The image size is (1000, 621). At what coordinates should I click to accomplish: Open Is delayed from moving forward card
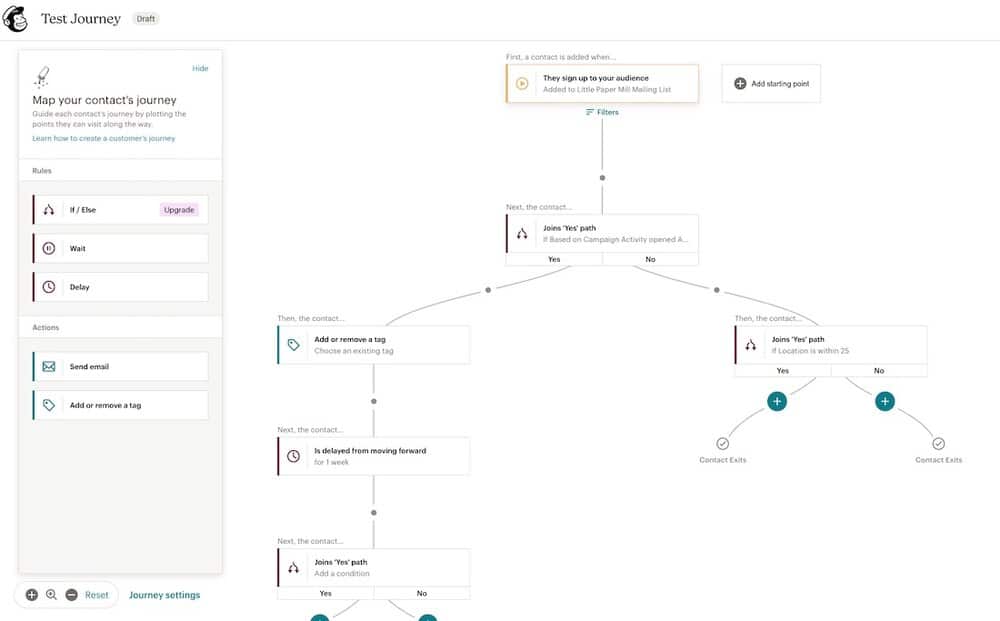click(x=374, y=456)
